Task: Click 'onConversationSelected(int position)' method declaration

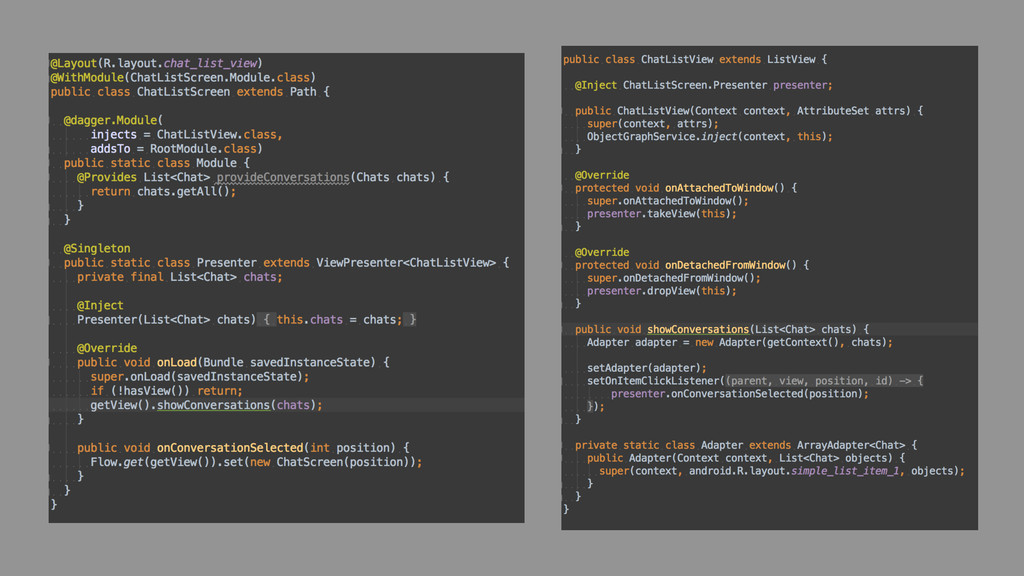Action: [x=276, y=448]
